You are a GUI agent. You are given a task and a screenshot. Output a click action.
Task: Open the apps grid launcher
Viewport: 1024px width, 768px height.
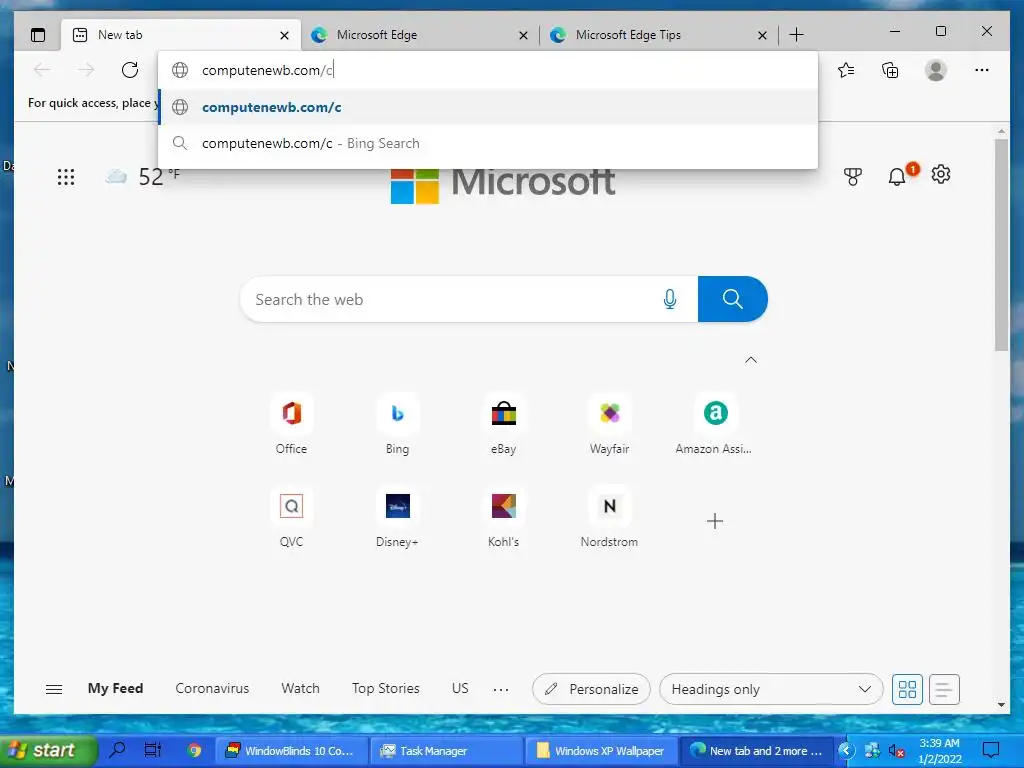66,177
